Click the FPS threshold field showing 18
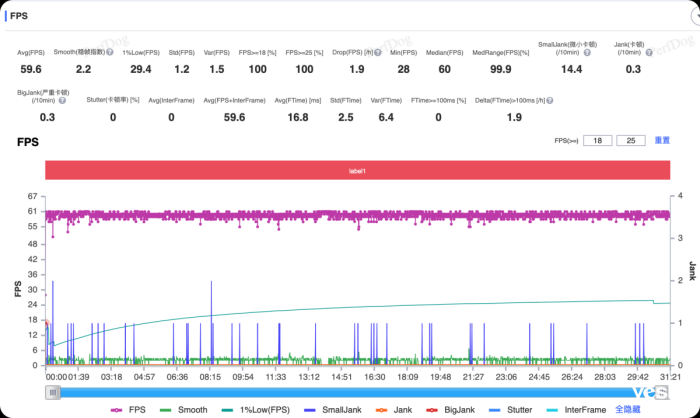Screen dimensions: 700x418 [598, 141]
